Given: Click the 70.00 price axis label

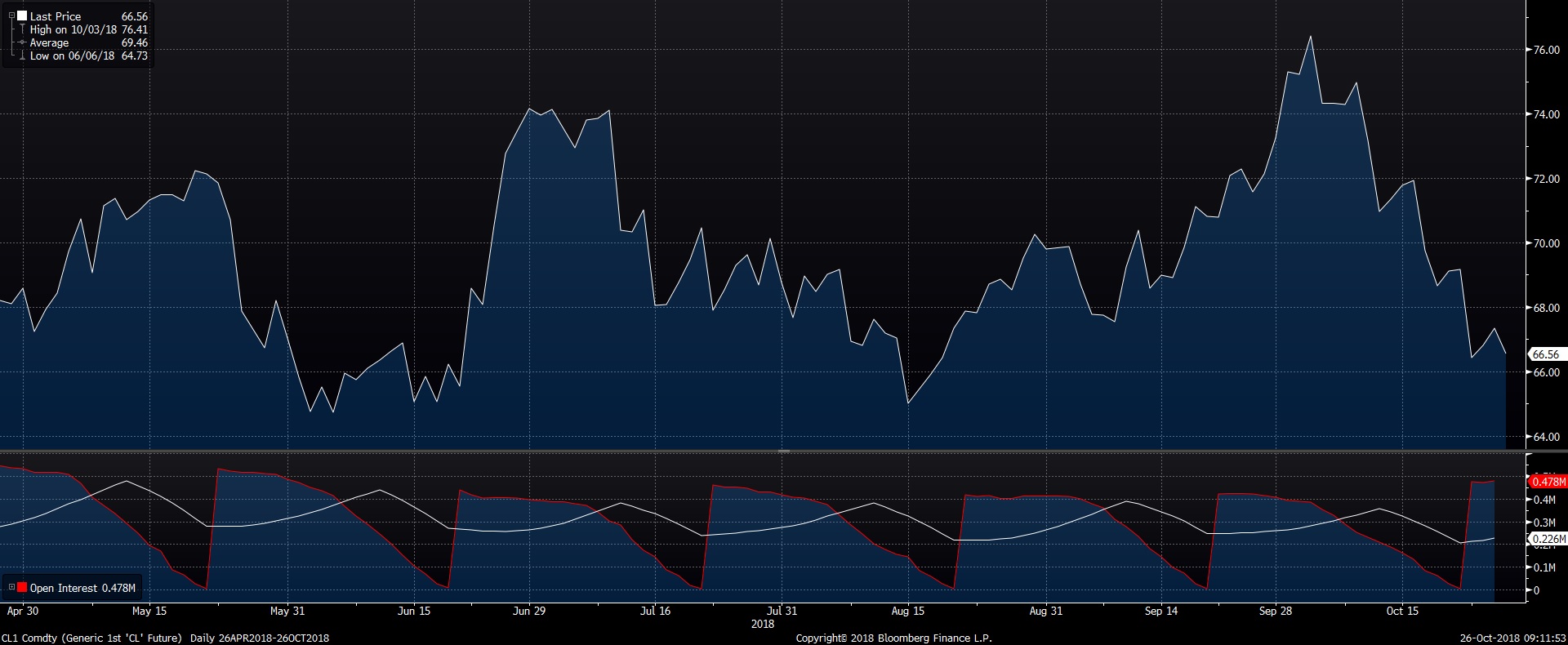Looking at the screenshot, I should (x=1546, y=243).
